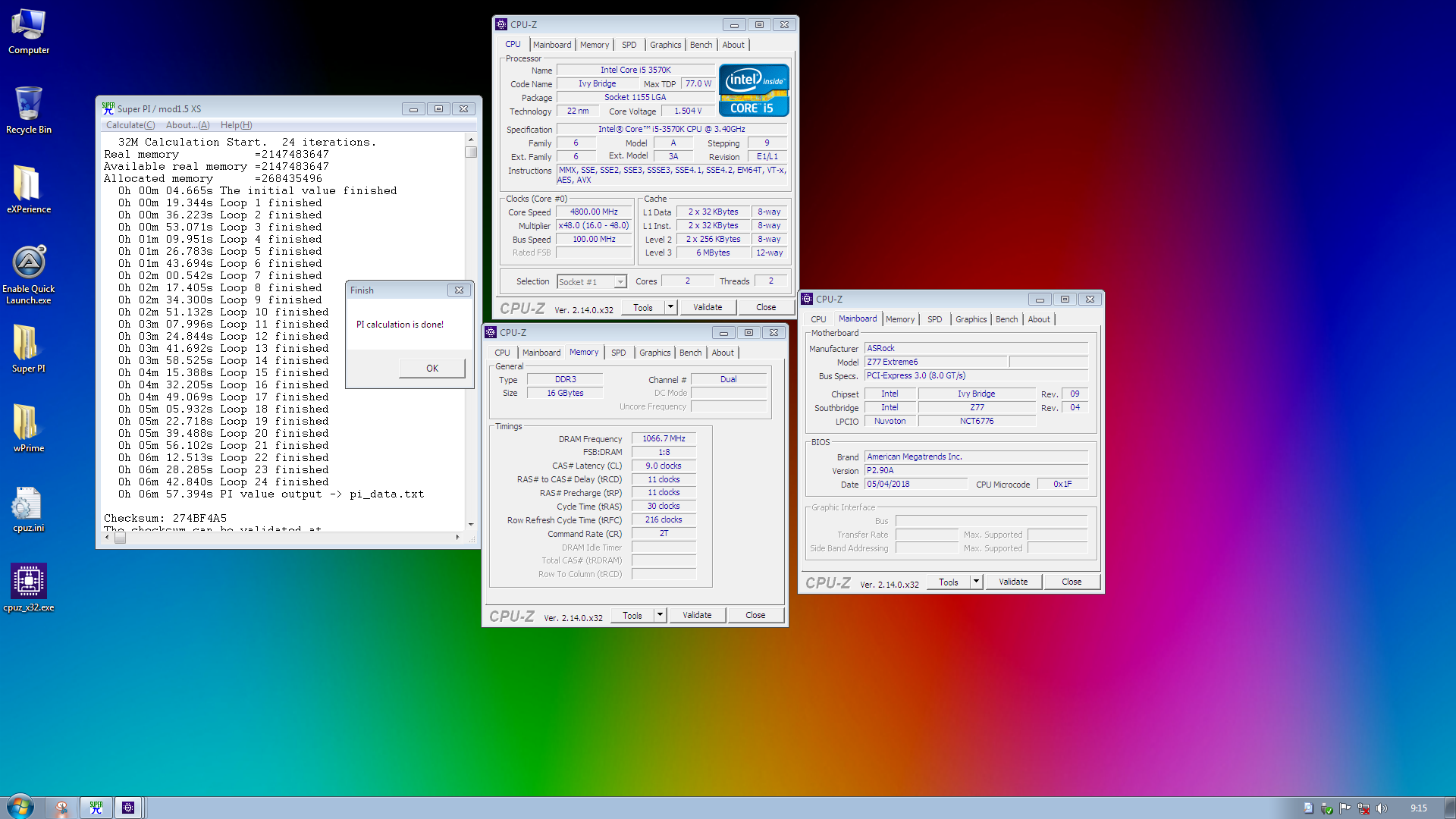The width and height of the screenshot is (1456, 819).
Task: Open the Action Center flag icon
Action: coord(1345,808)
